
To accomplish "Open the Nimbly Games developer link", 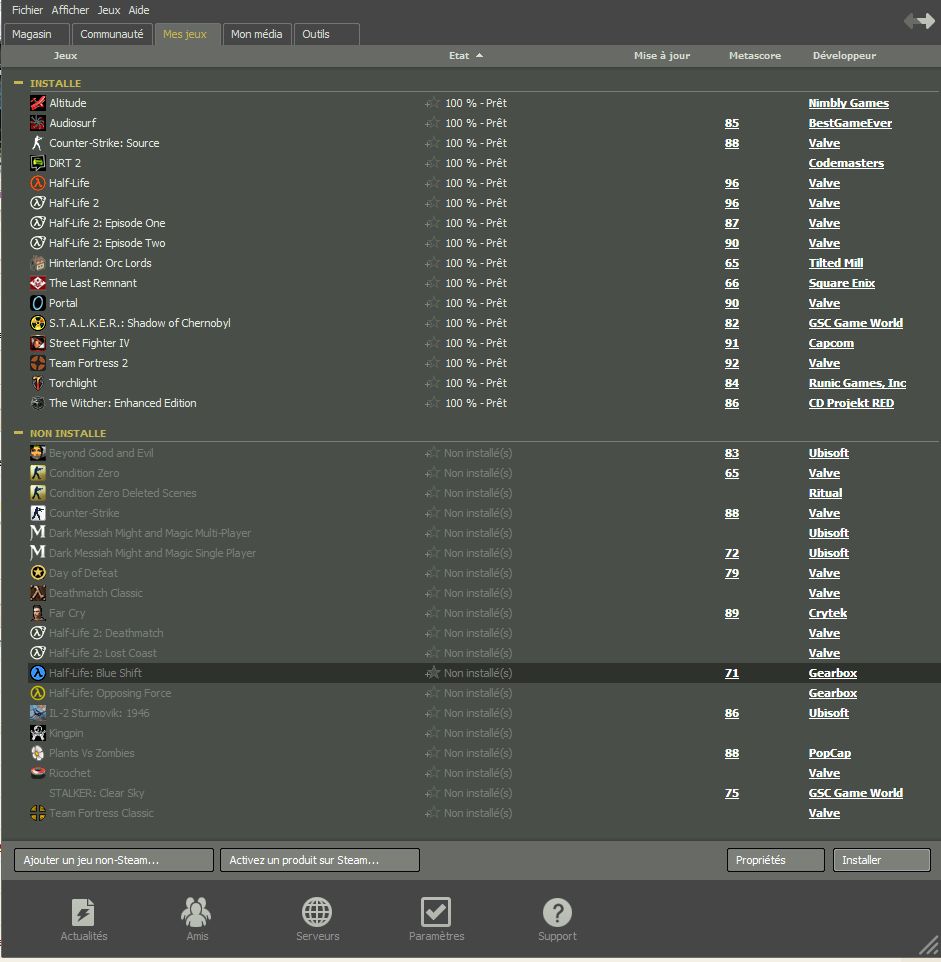I will pos(848,103).
